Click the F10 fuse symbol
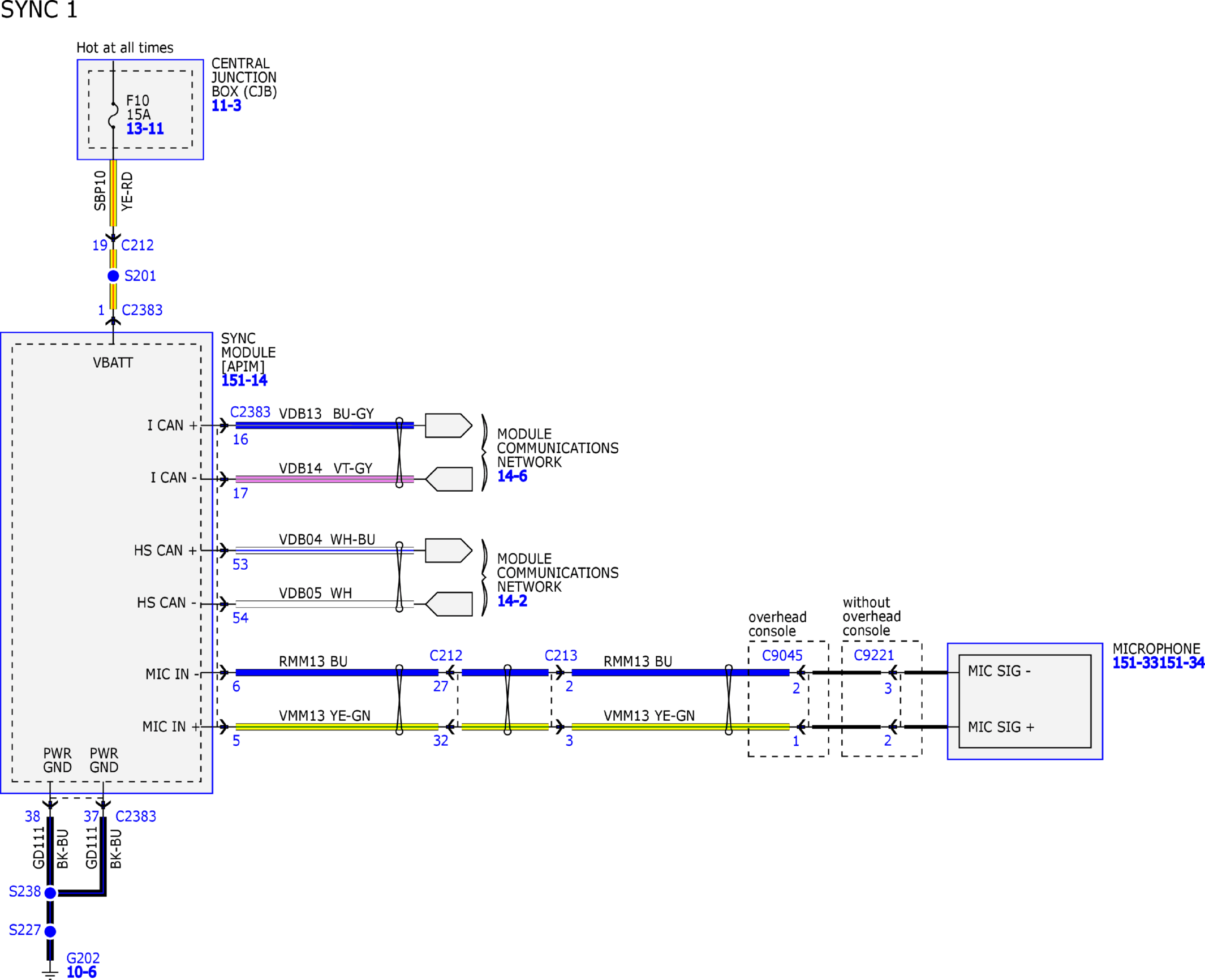 (113, 116)
